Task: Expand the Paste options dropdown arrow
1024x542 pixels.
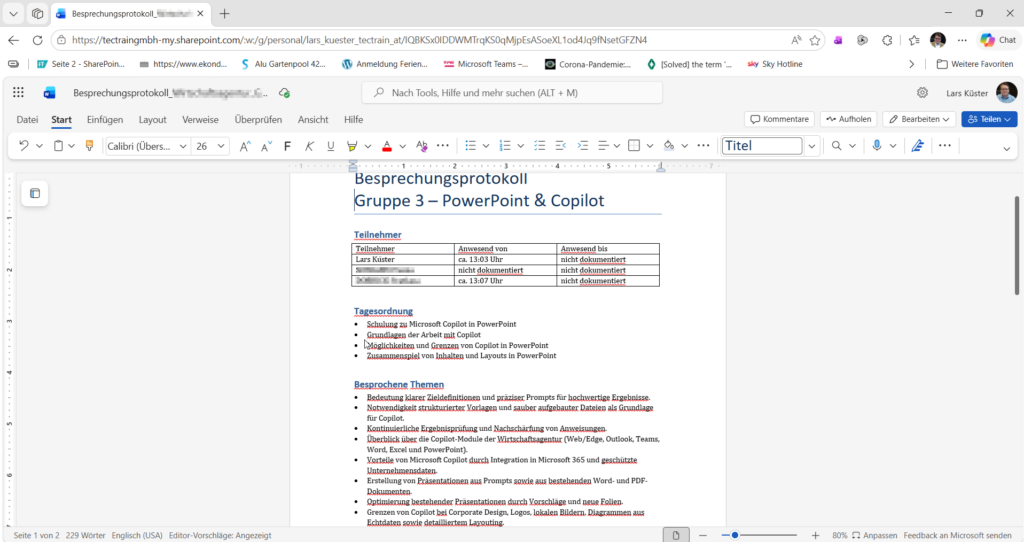Action: click(x=71, y=146)
